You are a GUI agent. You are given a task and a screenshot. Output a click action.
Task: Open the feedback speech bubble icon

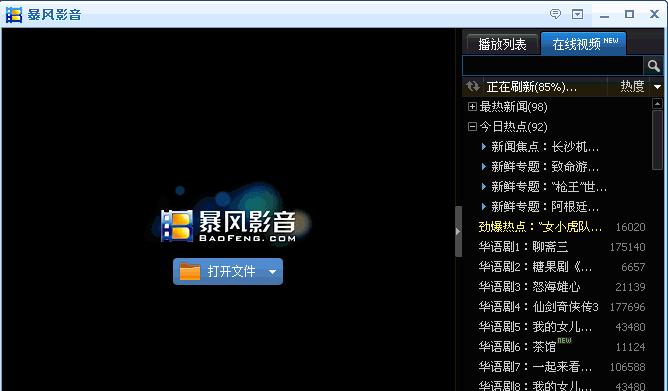(555, 14)
